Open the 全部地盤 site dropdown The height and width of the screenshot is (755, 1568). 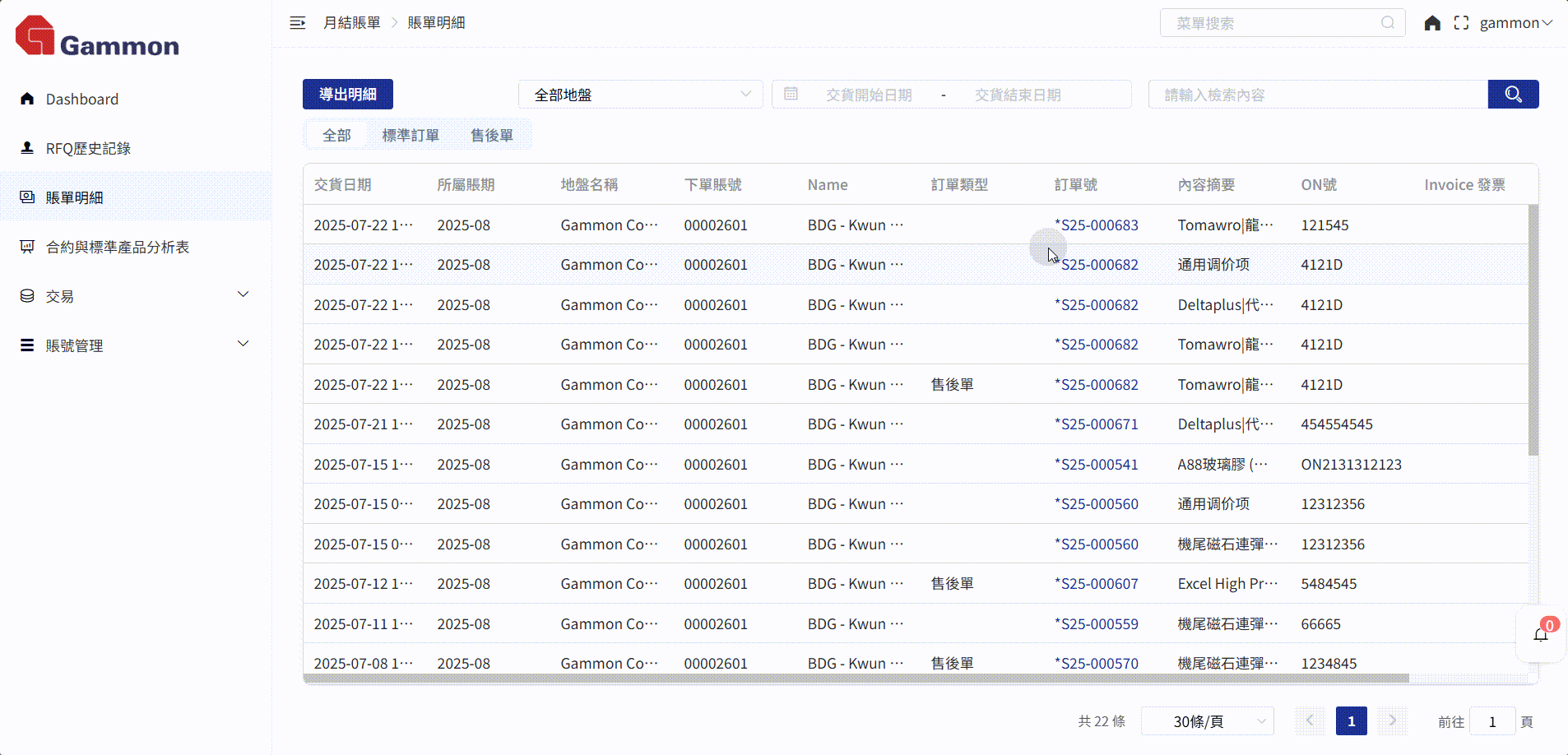click(x=641, y=95)
